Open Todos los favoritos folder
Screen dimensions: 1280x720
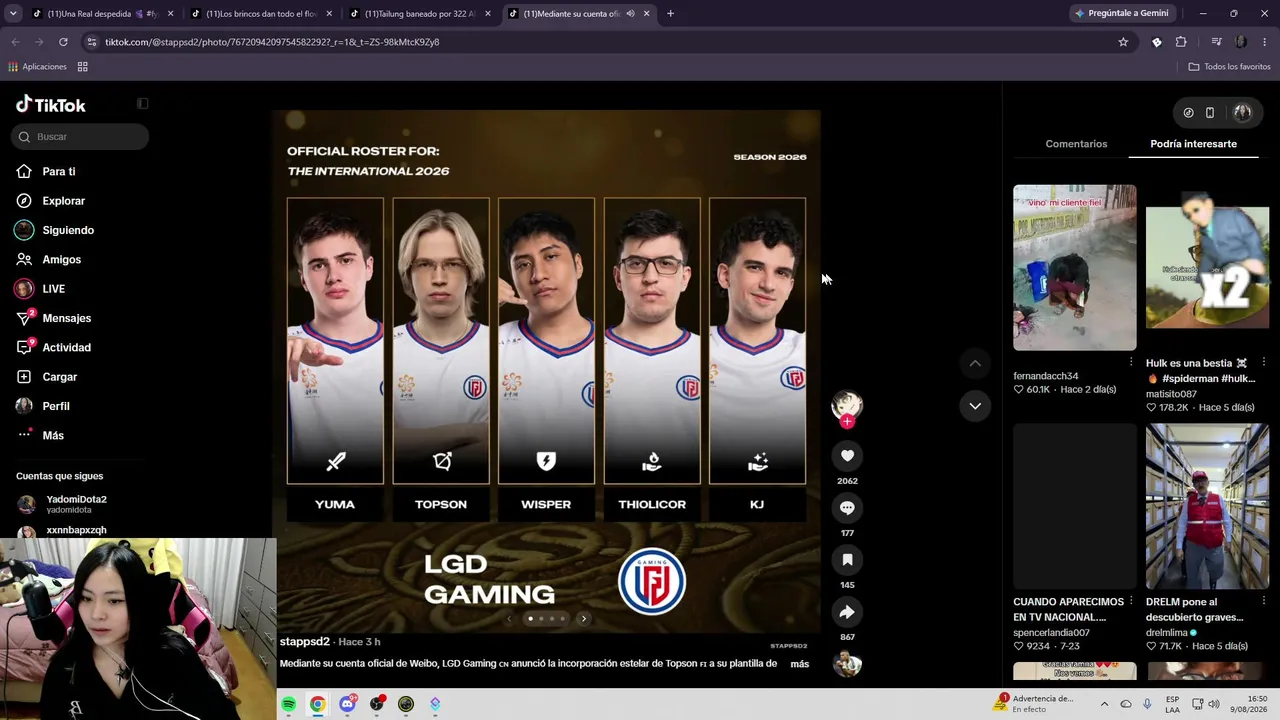pos(1229,67)
